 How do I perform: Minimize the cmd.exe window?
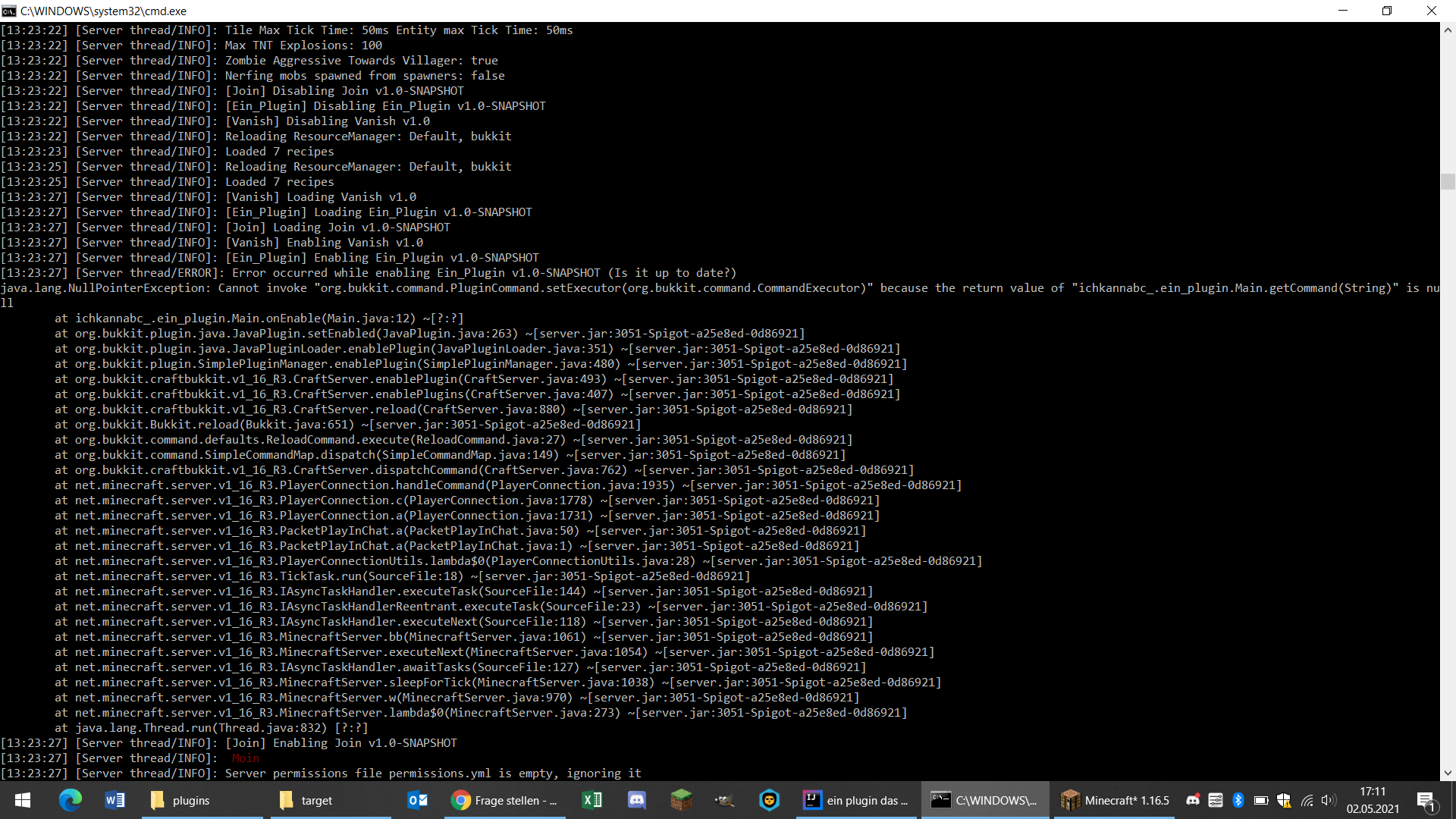[1343, 11]
